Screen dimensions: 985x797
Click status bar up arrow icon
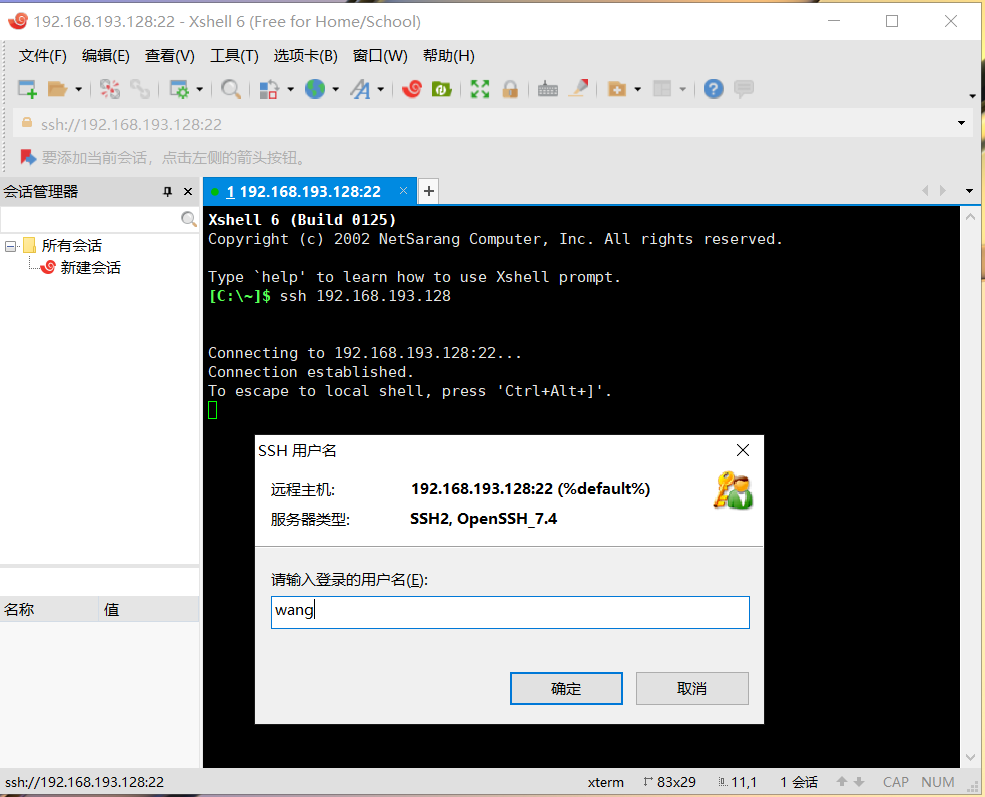pyautogui.click(x=842, y=782)
